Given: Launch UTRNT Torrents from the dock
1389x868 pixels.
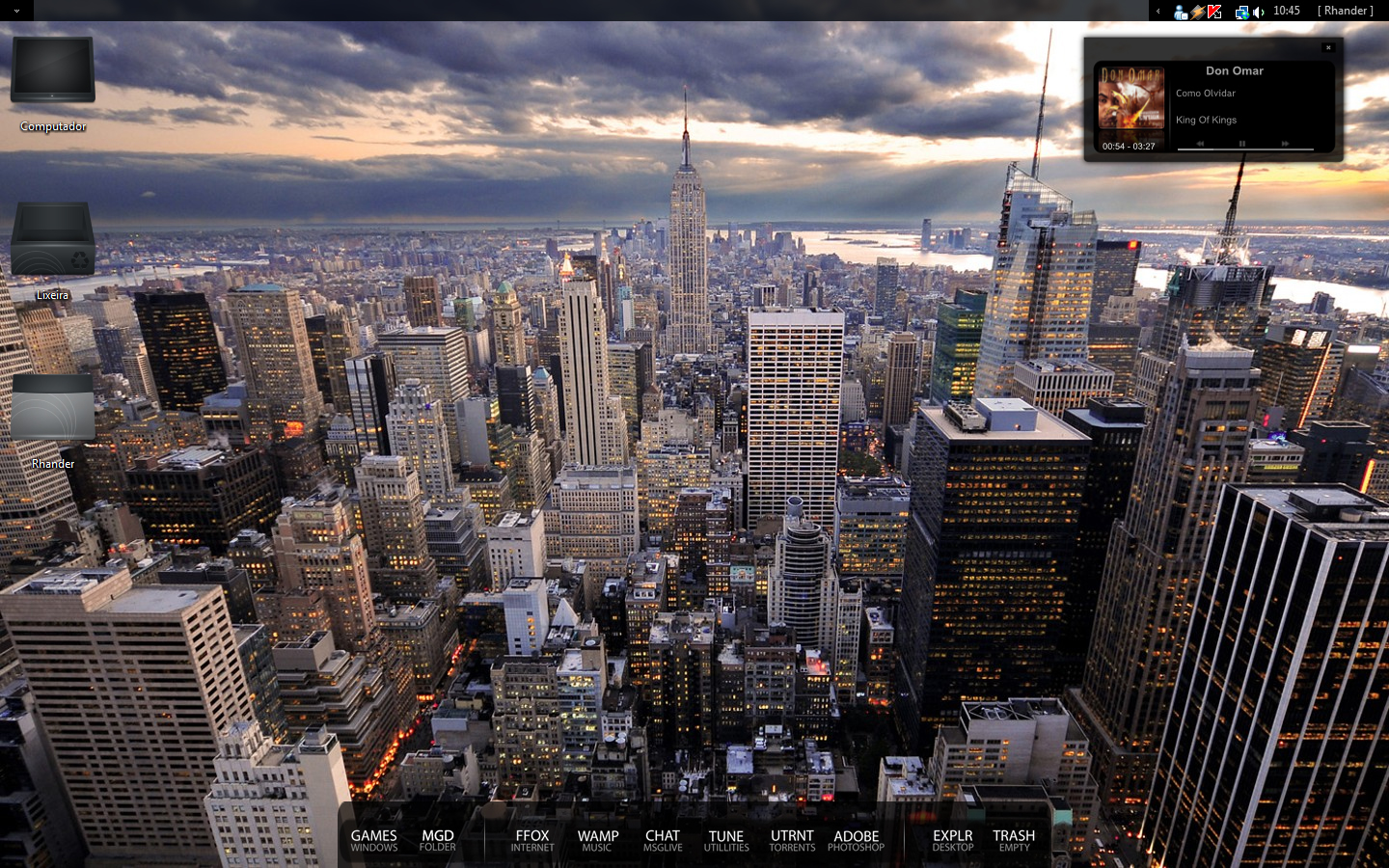Looking at the screenshot, I should pos(792,840).
